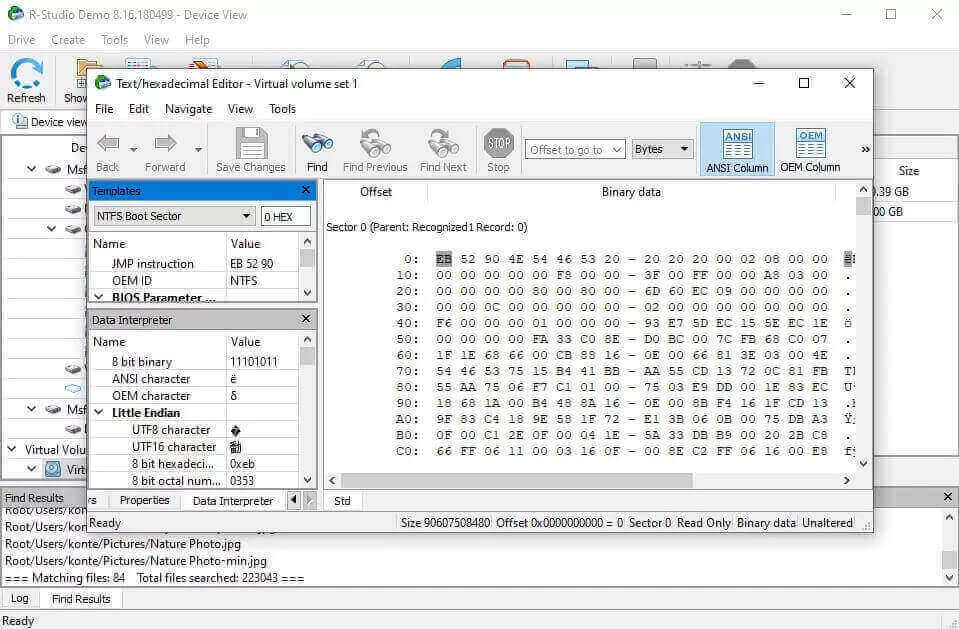Select the JMP instruction row
959x629 pixels.
[195, 264]
